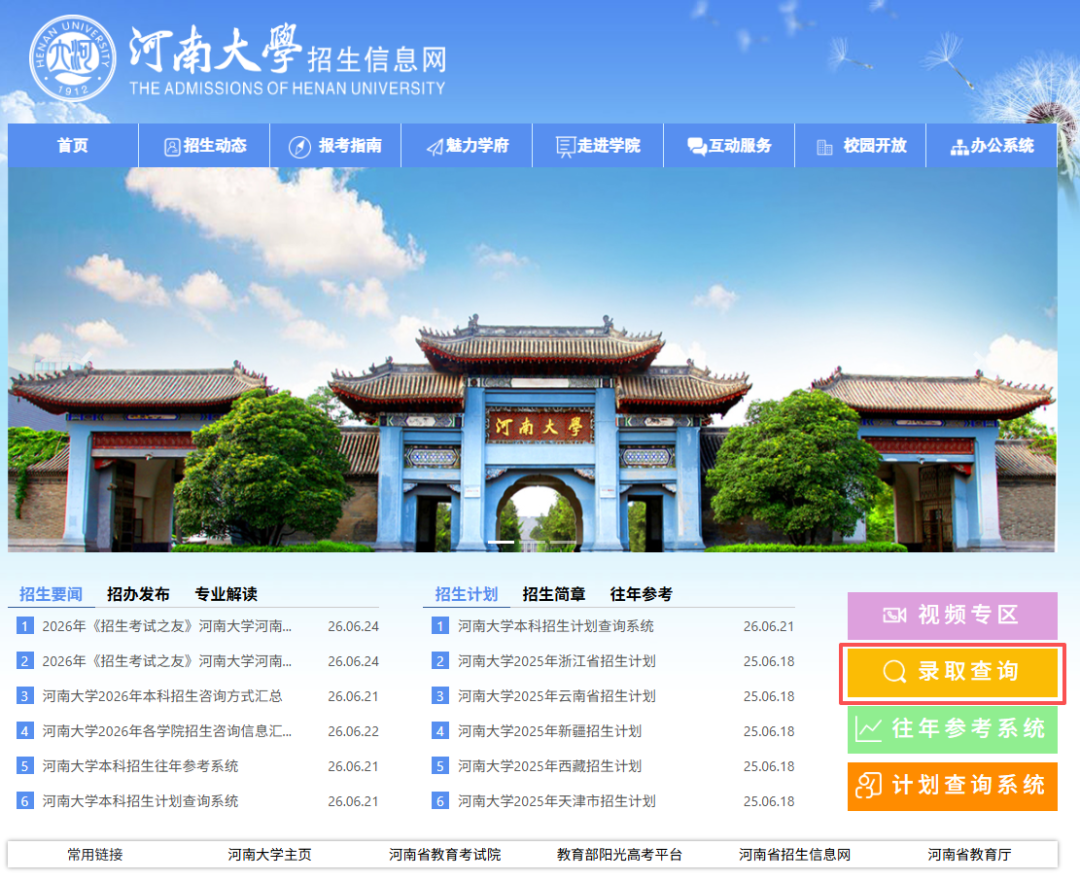Open the 录取查询 button

(952, 672)
